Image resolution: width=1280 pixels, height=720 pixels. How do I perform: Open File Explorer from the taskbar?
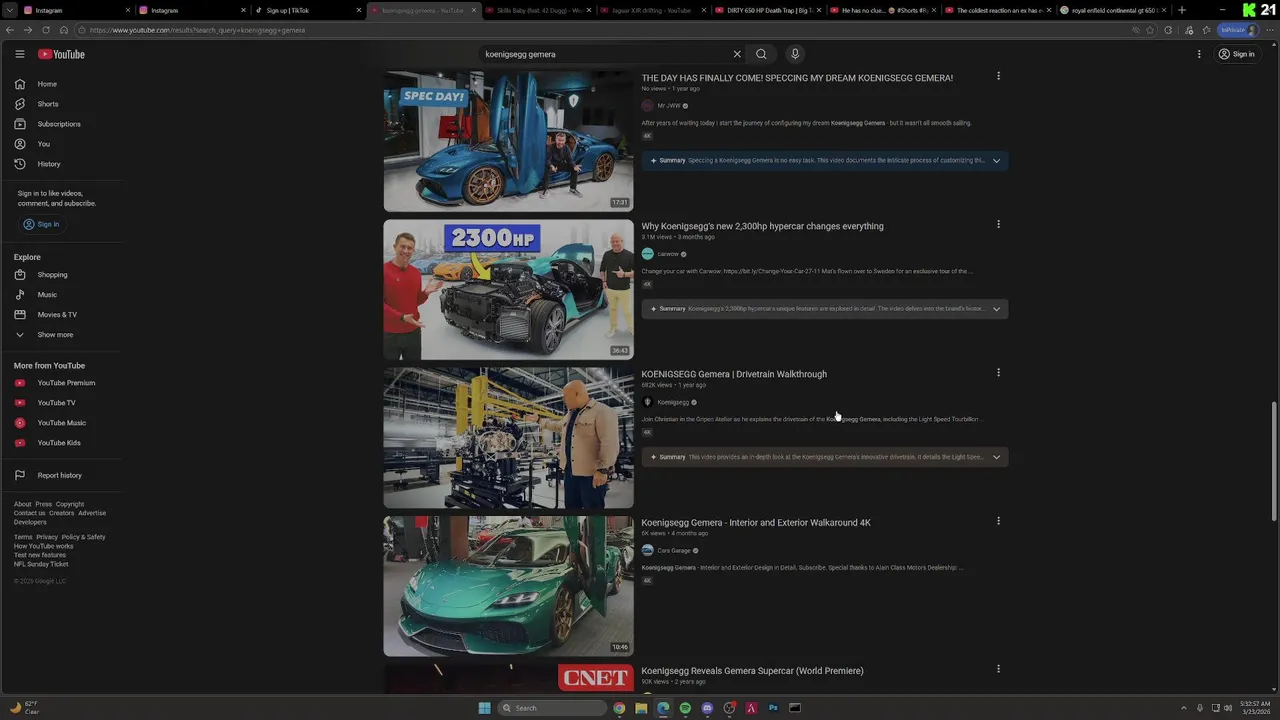(641, 708)
